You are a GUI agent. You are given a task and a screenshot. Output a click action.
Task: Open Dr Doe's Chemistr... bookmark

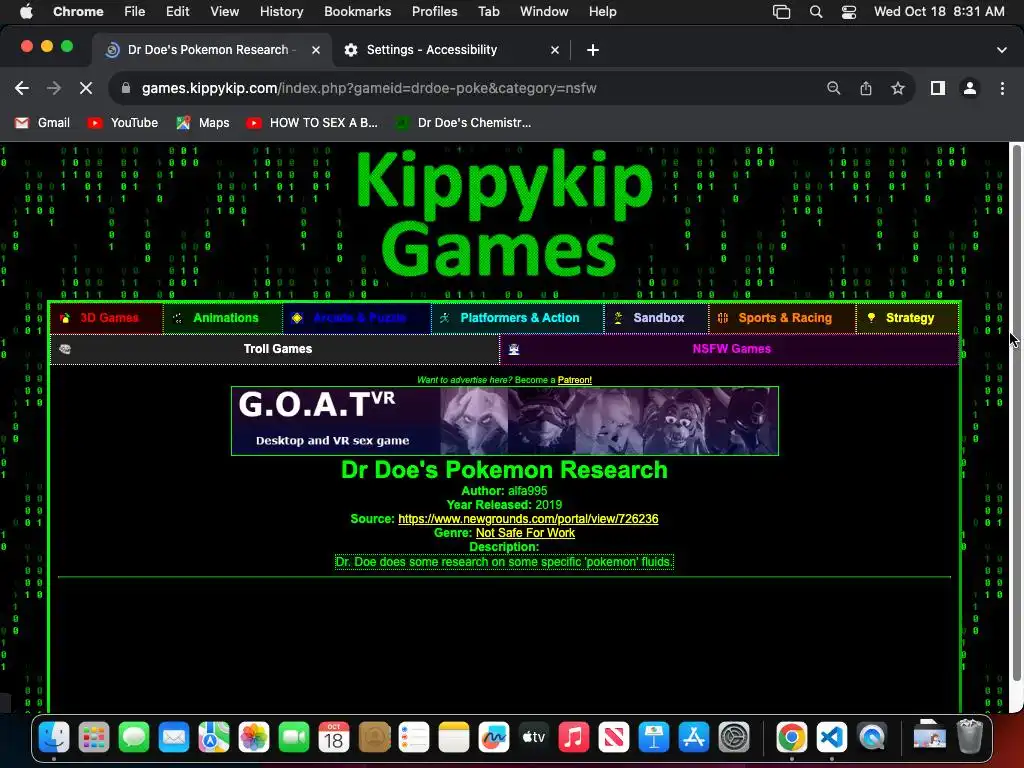pos(464,123)
